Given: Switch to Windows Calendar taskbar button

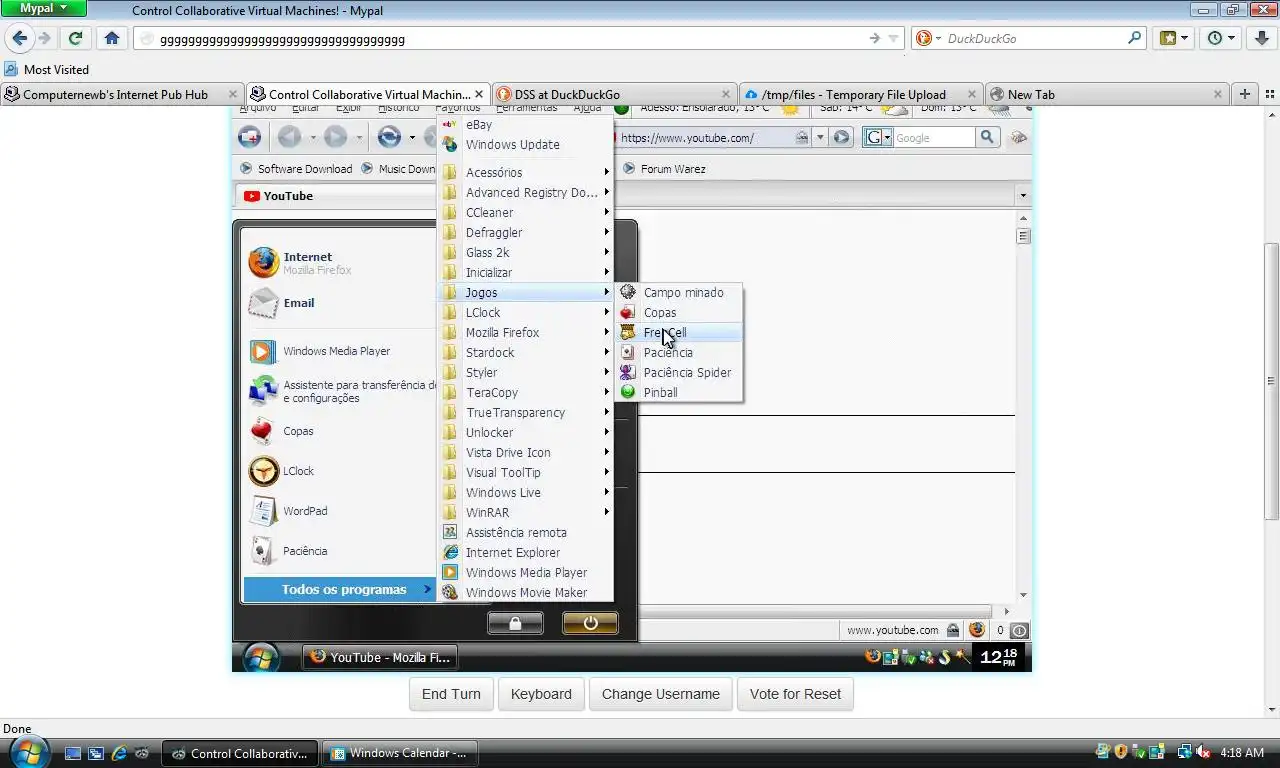Looking at the screenshot, I should click(400, 753).
